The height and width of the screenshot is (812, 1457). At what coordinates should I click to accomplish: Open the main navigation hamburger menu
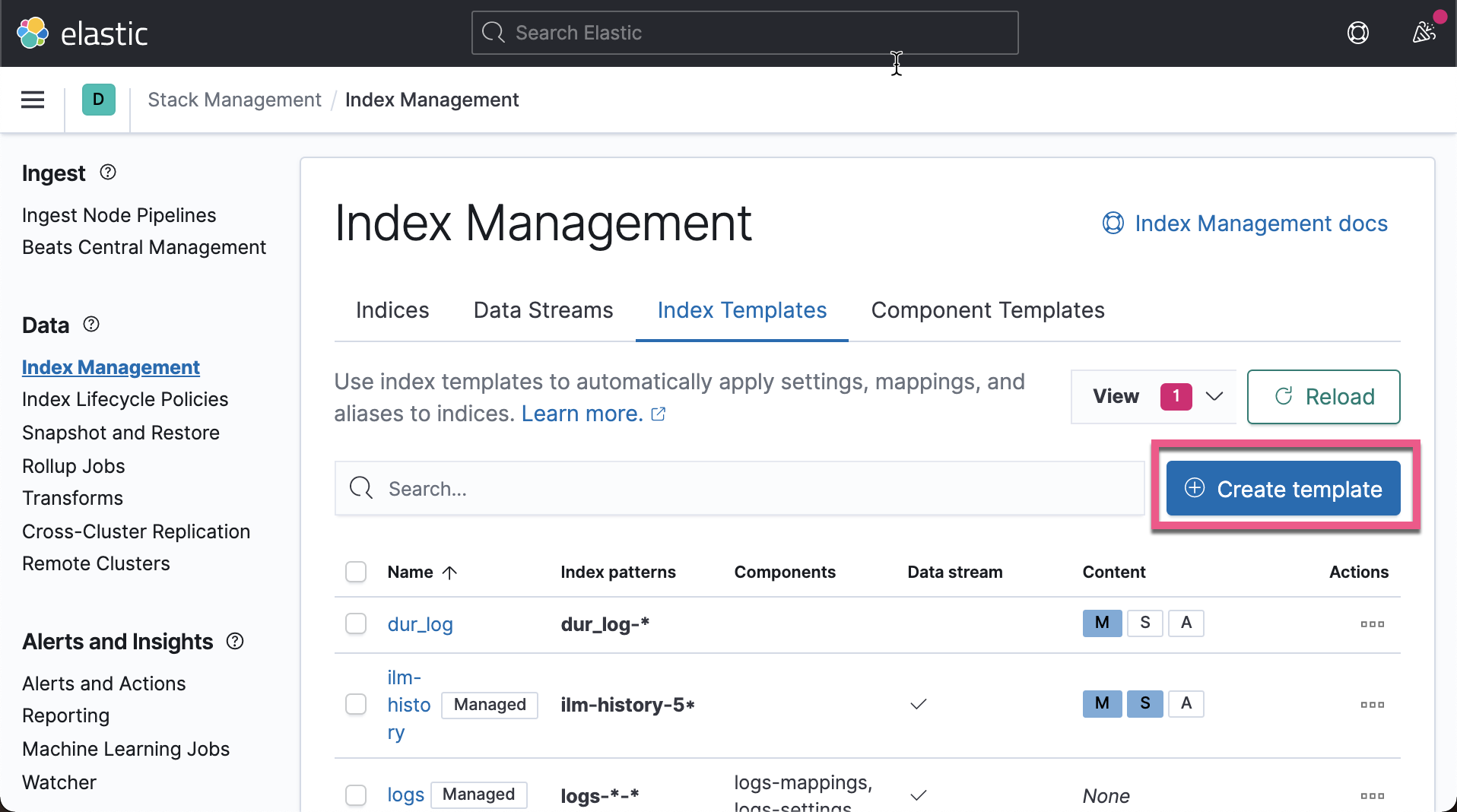[x=32, y=100]
